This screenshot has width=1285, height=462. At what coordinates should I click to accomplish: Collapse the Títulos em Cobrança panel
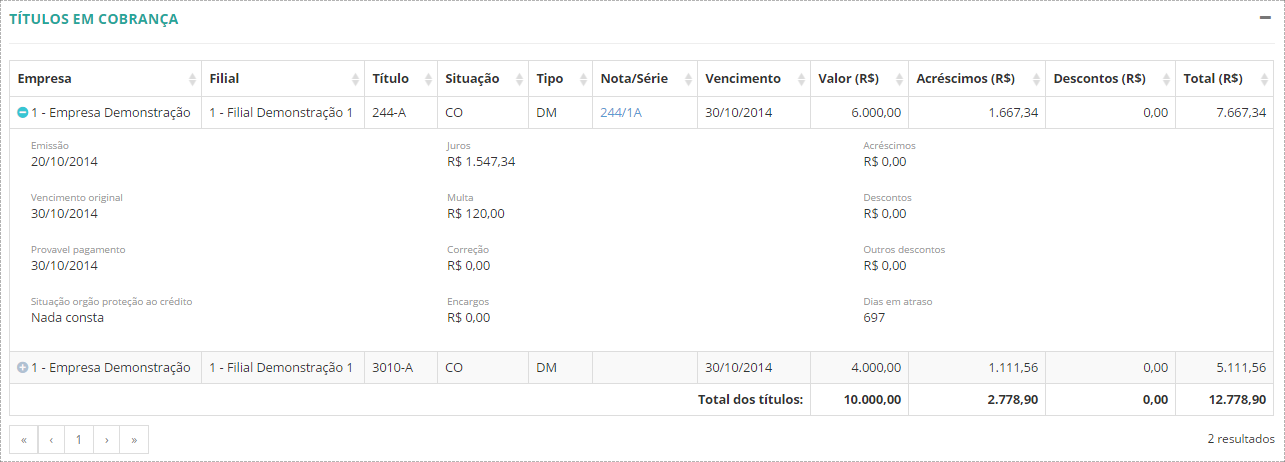pos(1264,18)
